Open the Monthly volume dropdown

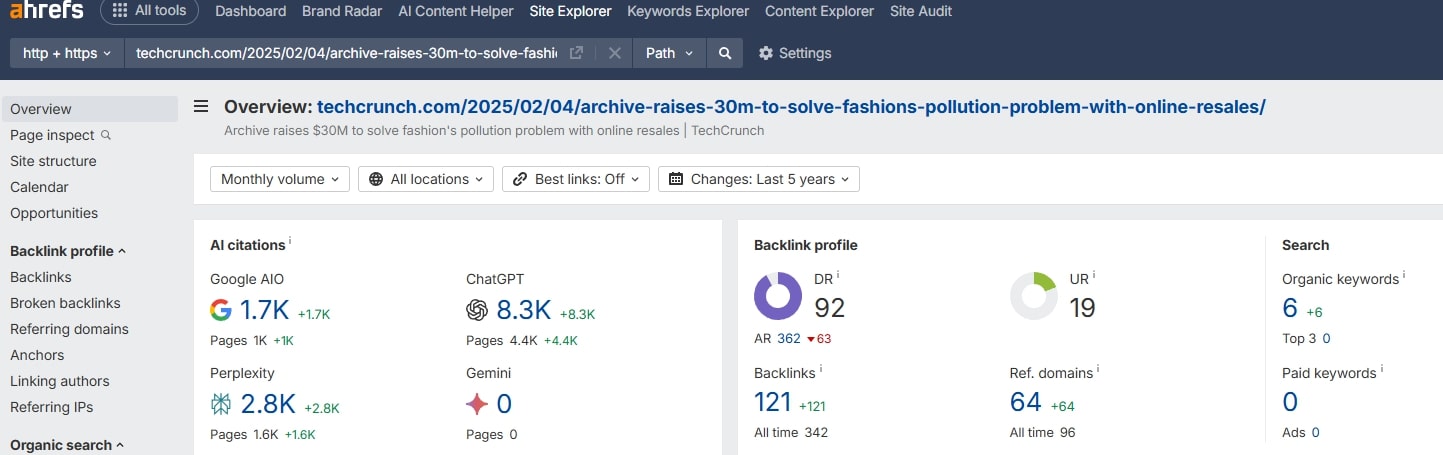pyautogui.click(x=280, y=179)
